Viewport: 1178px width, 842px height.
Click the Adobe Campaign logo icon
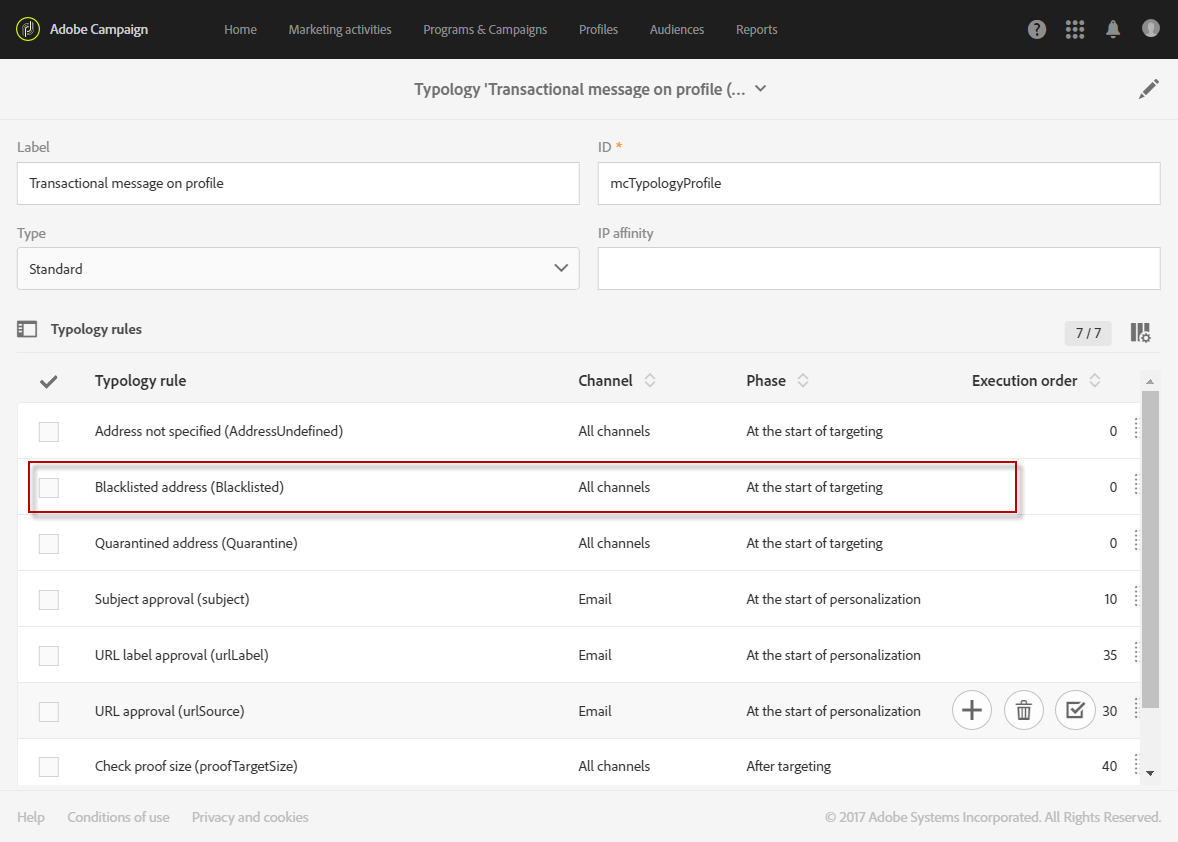28,29
